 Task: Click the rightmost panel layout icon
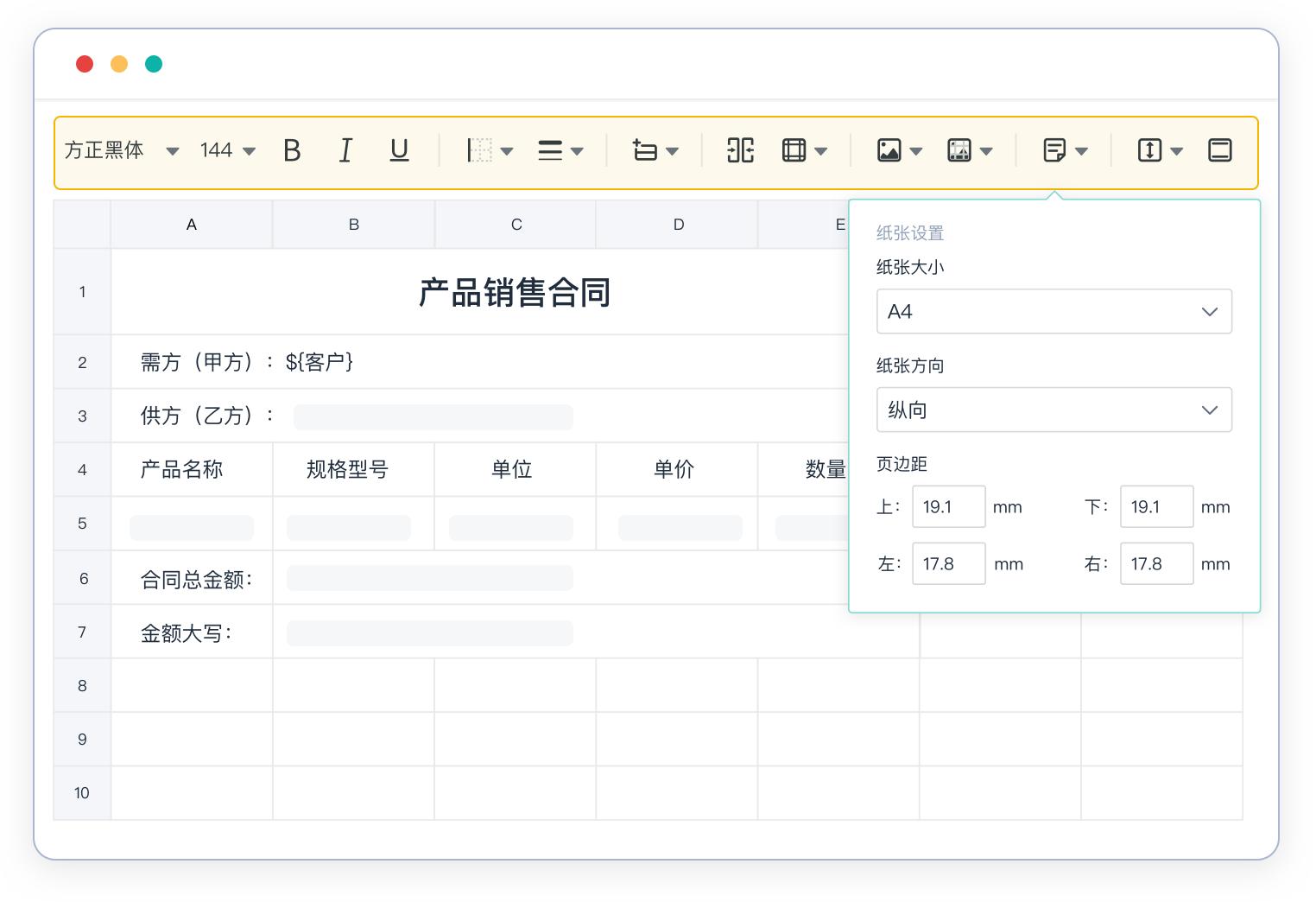1219,150
